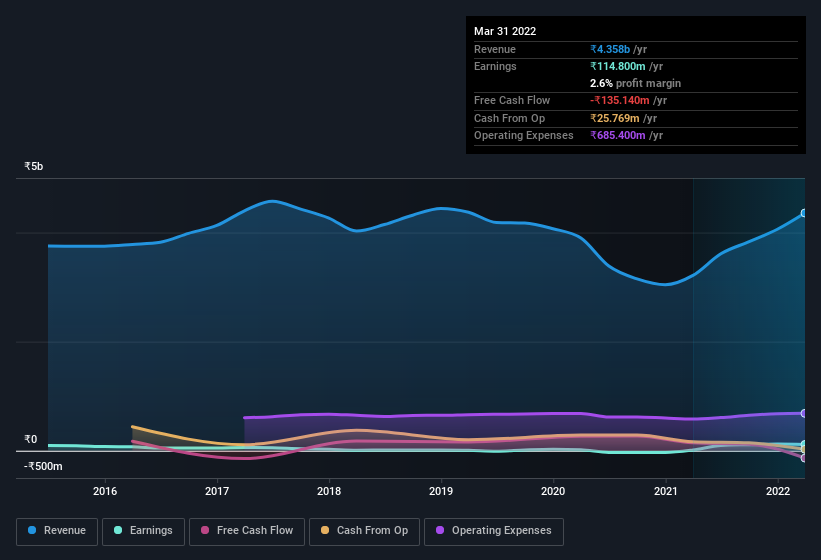Screen dimensions: 821x560
Task: Click the -₹500m y-axis label
Action: (x=43, y=466)
